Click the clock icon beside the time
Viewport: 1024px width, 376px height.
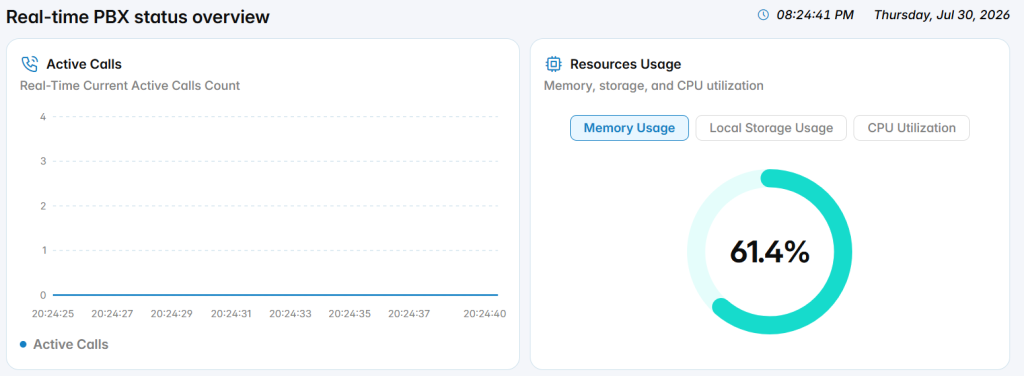pos(763,15)
